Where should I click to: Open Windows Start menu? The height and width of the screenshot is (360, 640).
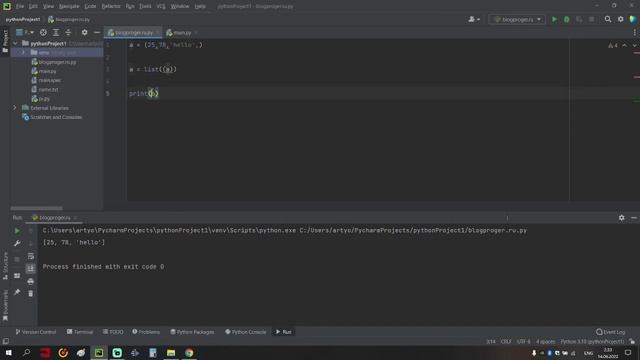[x=8, y=353]
